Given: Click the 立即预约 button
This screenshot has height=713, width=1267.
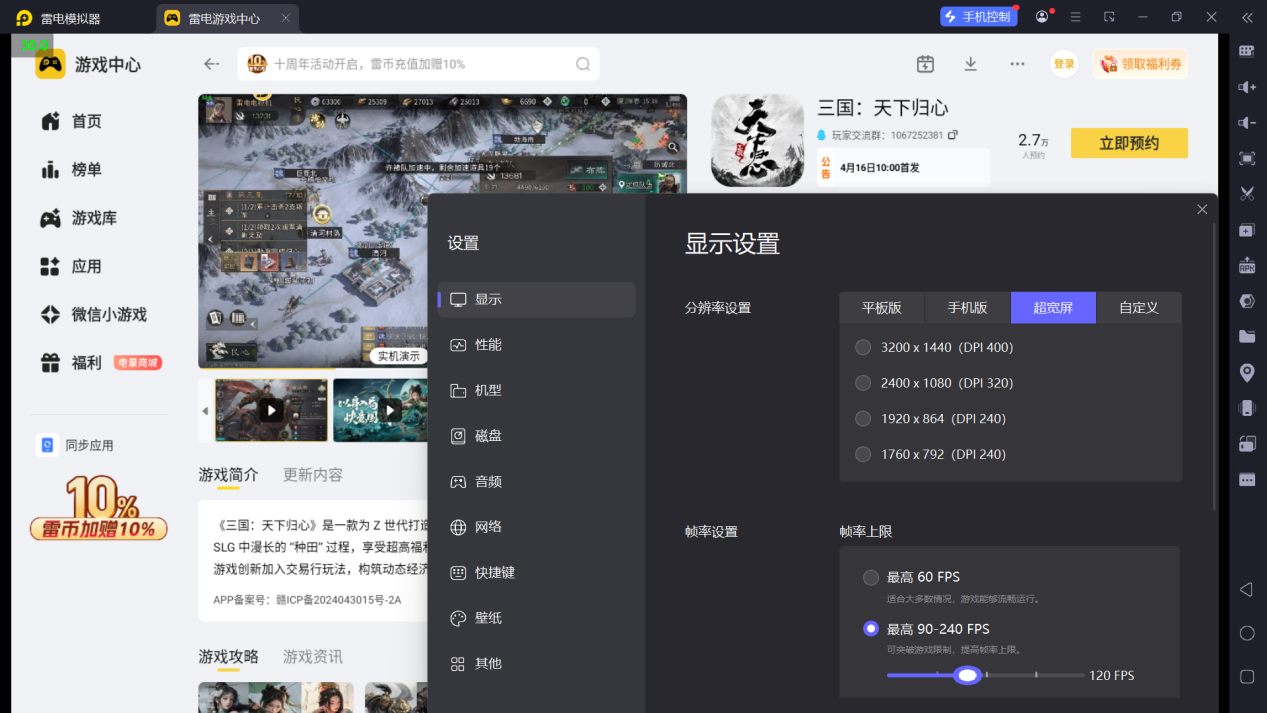Looking at the screenshot, I should point(1129,143).
